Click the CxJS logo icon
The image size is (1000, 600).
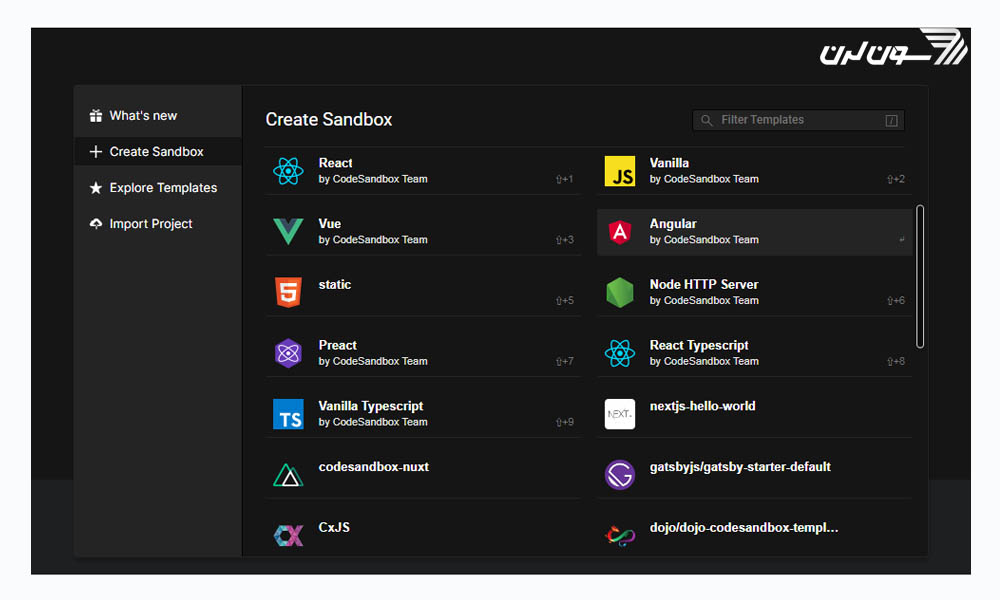(x=288, y=535)
